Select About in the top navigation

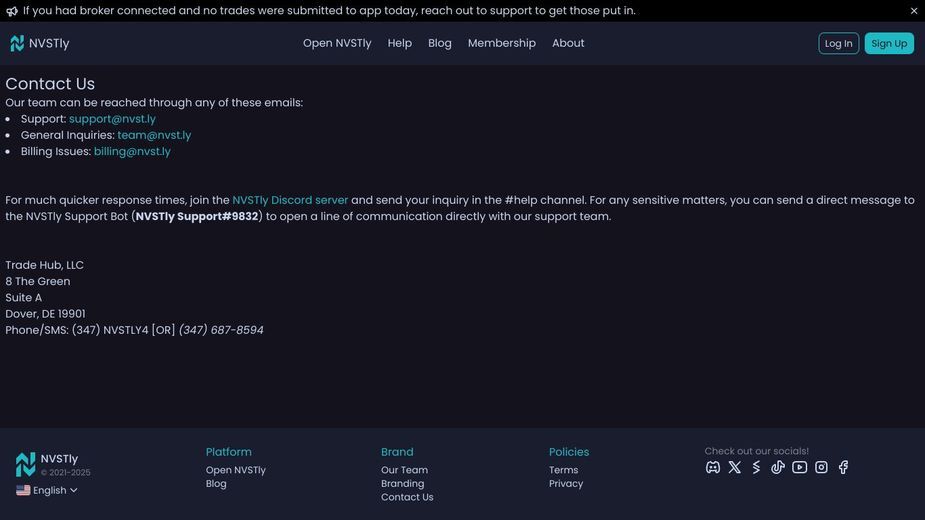(x=568, y=43)
